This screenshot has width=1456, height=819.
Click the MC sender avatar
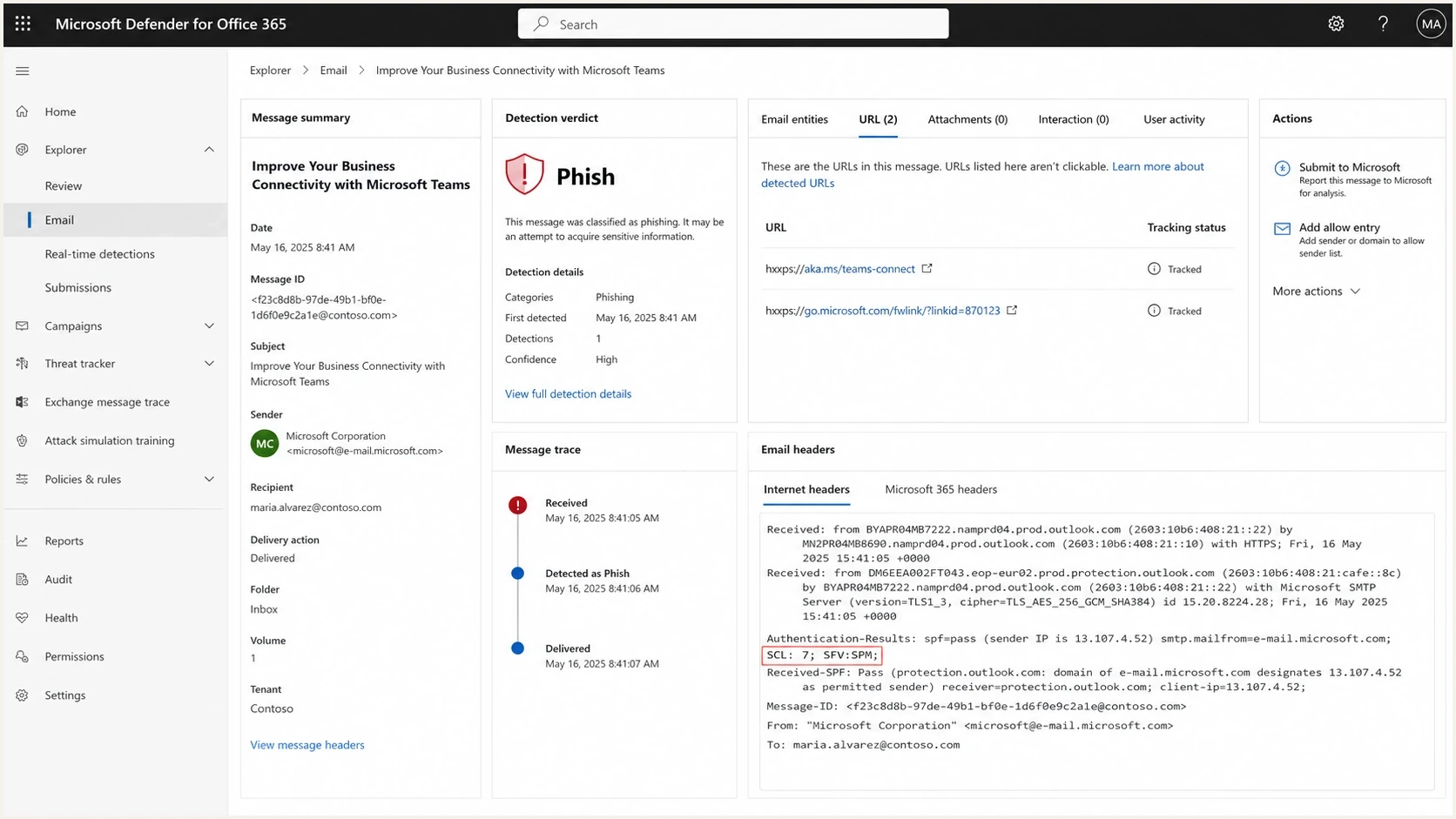[x=265, y=444]
